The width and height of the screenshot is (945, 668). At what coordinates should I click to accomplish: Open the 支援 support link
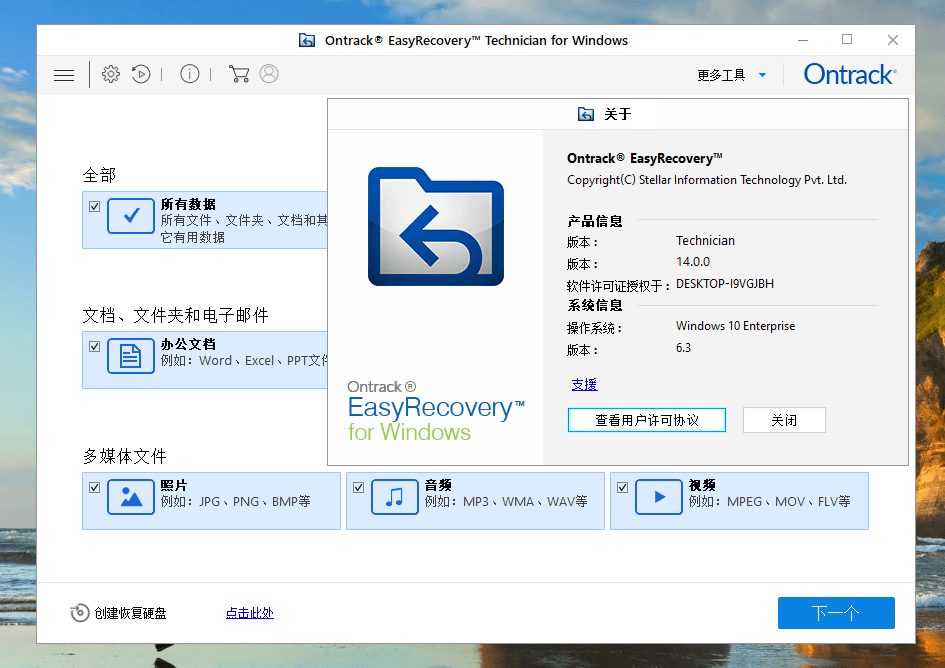(x=584, y=384)
